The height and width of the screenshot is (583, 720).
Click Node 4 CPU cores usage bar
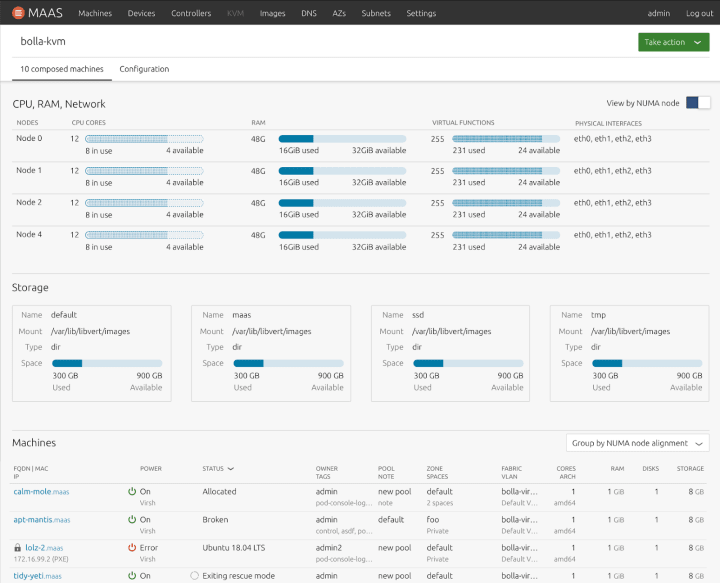pos(144,235)
